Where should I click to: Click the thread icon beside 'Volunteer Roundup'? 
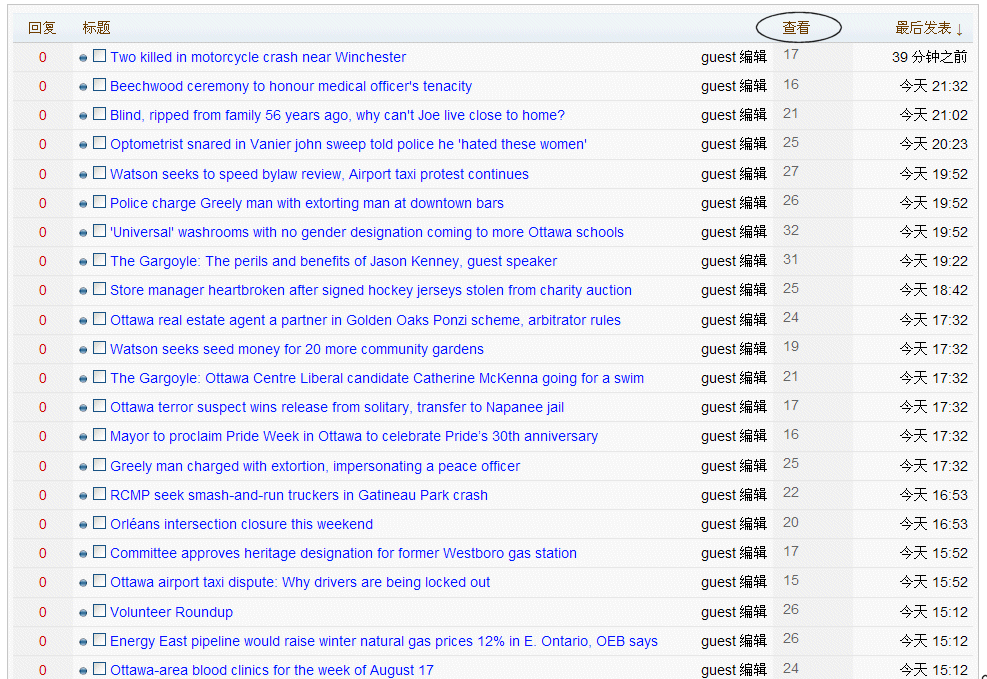click(x=83, y=613)
